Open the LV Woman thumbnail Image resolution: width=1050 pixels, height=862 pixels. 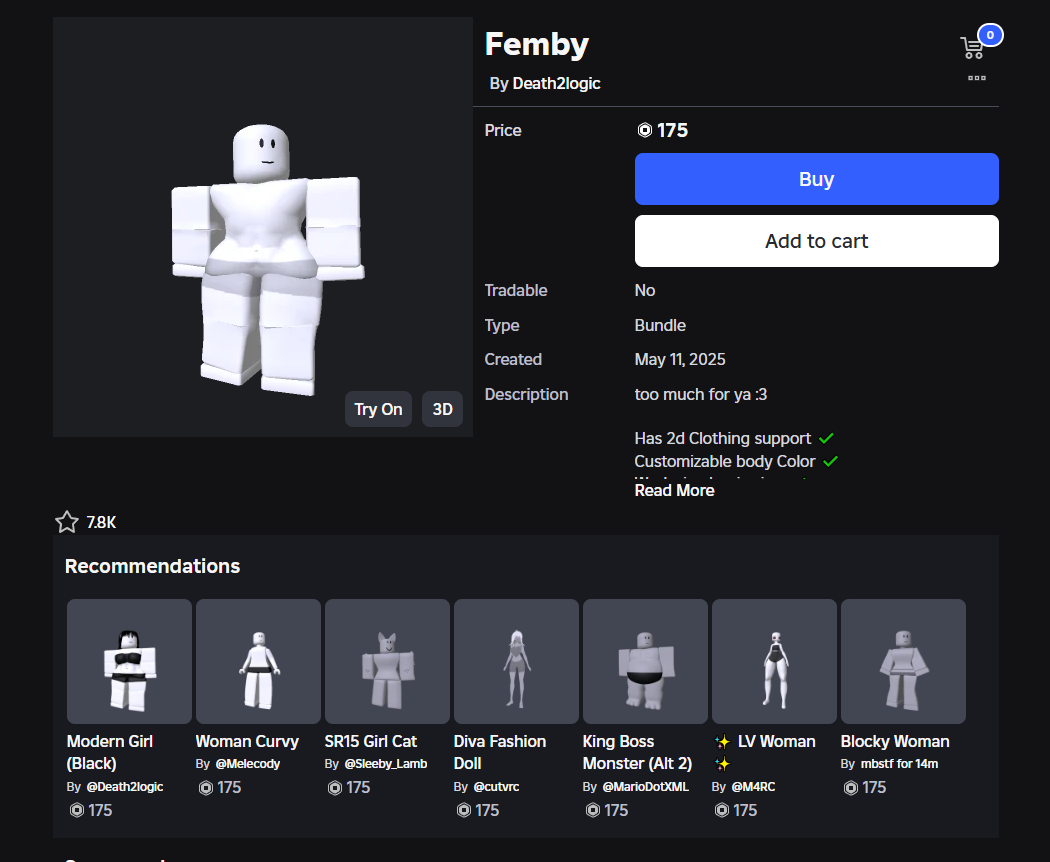tap(774, 661)
